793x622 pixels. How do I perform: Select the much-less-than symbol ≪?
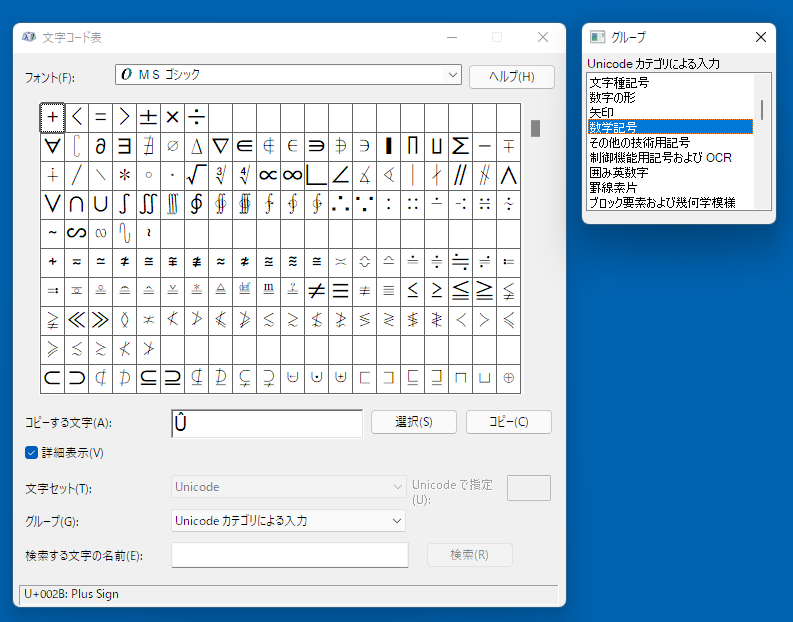coord(76,320)
